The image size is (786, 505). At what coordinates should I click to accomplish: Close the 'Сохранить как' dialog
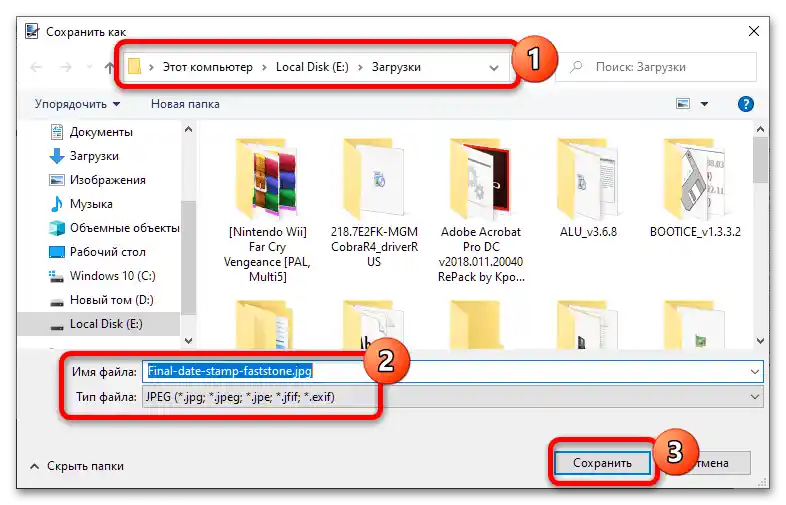tap(753, 31)
